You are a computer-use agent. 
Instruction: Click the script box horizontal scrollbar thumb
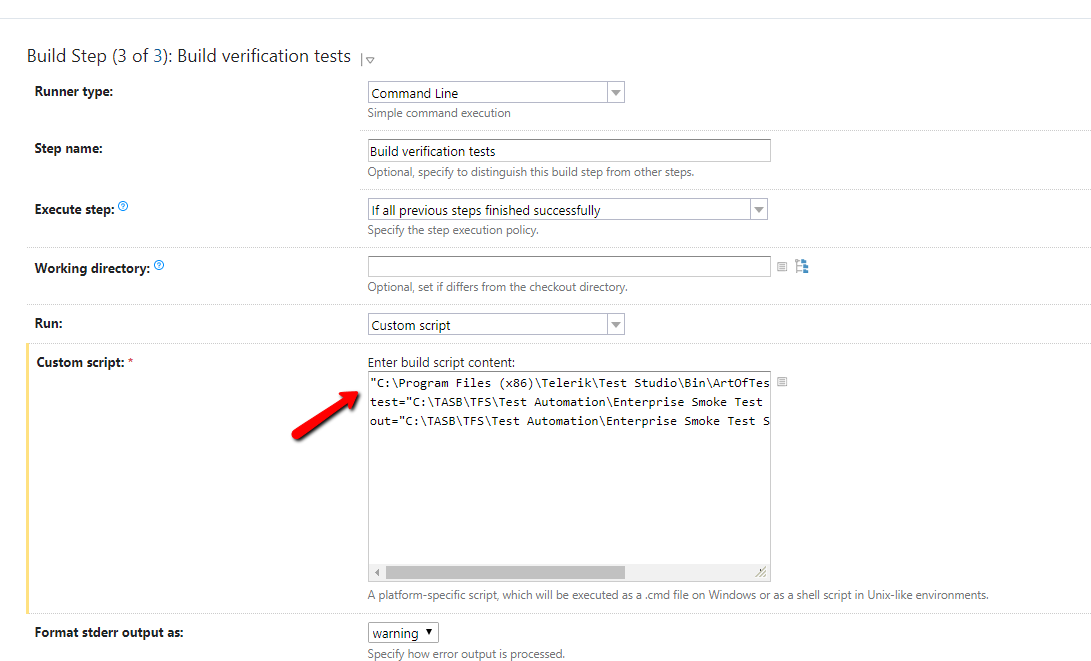tap(505, 573)
